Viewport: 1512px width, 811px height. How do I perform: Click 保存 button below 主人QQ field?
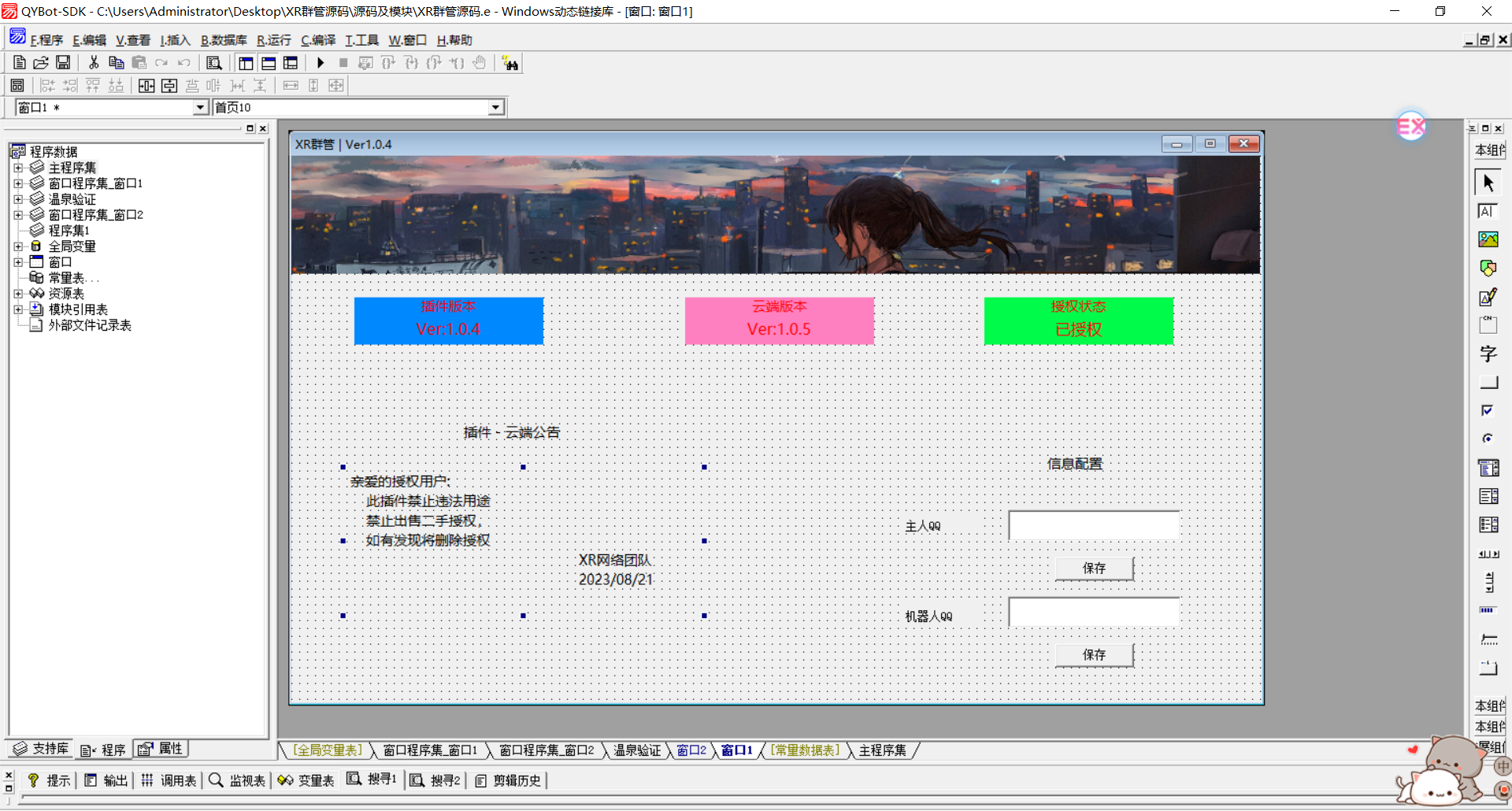[1094, 568]
